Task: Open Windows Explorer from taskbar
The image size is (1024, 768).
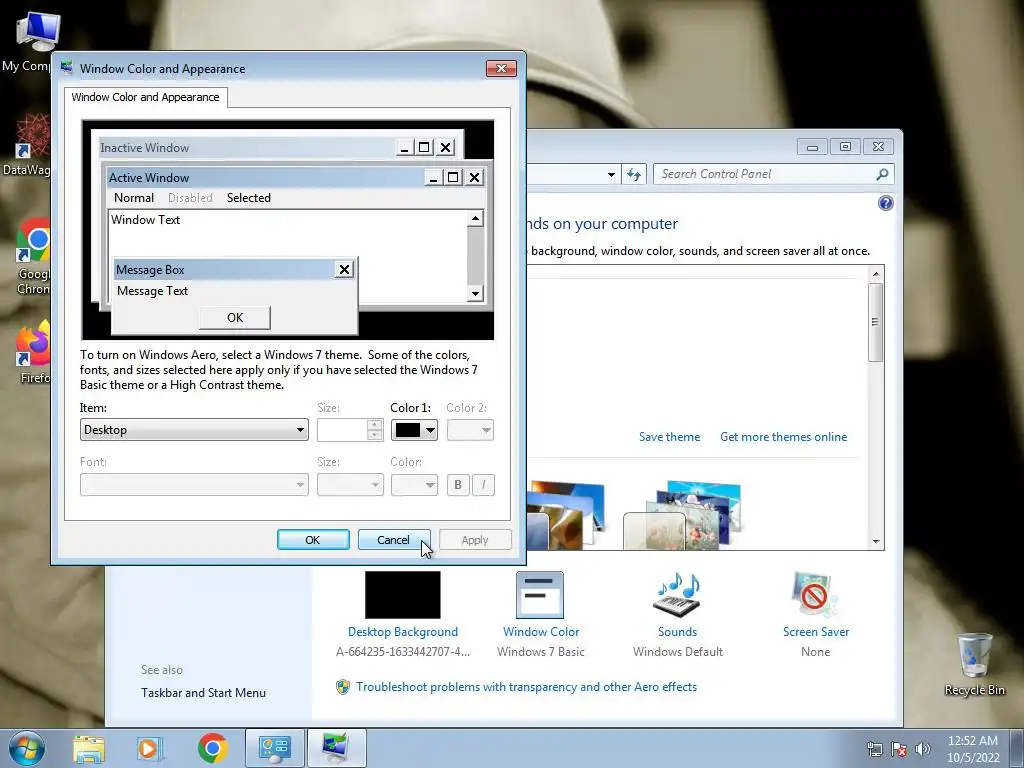Action: (89, 749)
